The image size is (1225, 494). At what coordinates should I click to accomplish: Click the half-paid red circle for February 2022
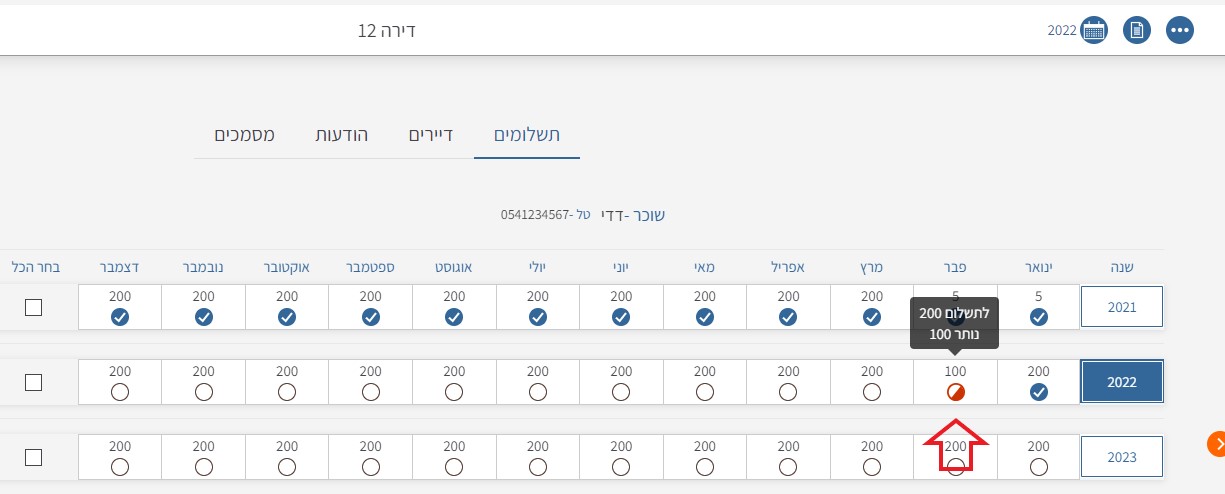point(956,393)
